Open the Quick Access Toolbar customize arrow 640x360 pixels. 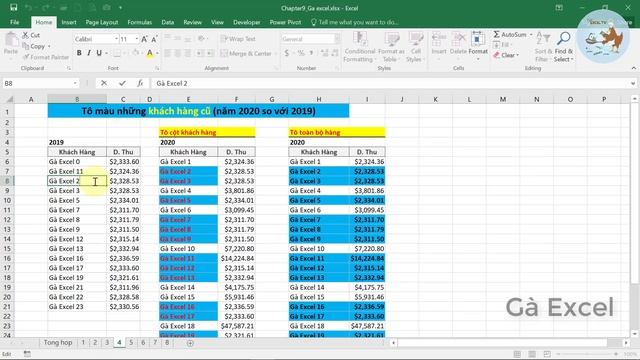120,8
